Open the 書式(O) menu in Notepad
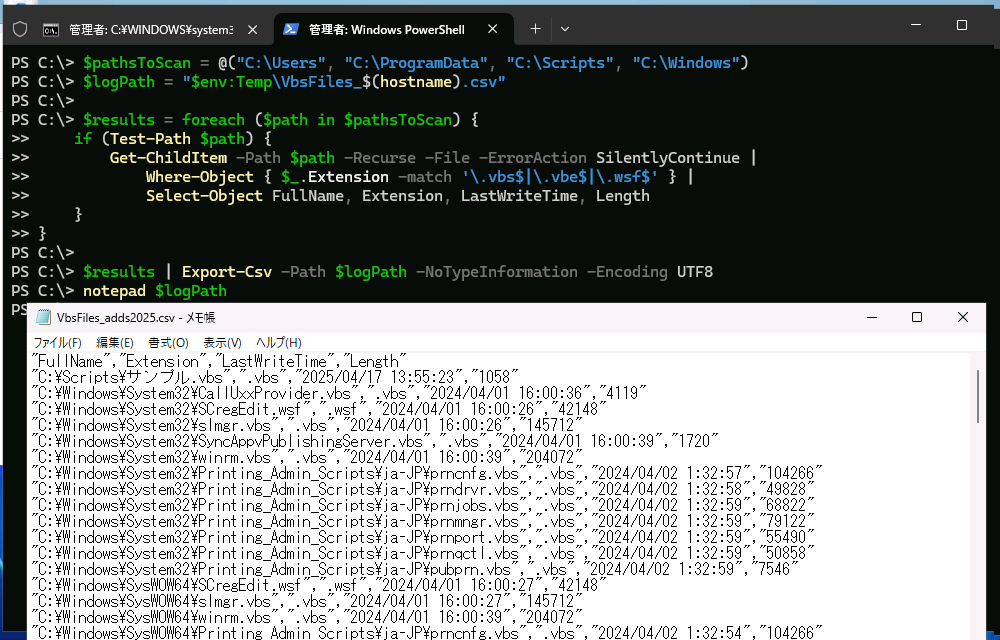 168,342
